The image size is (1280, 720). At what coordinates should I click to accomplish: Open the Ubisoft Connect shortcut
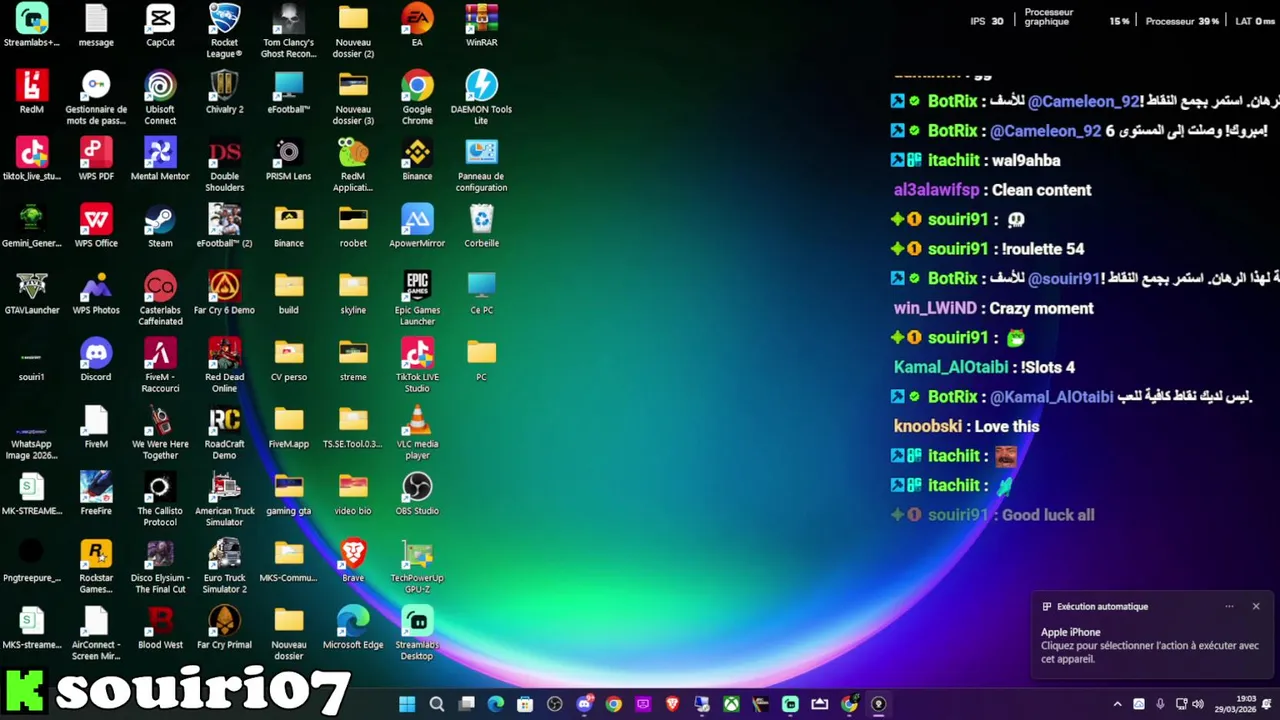[160, 97]
